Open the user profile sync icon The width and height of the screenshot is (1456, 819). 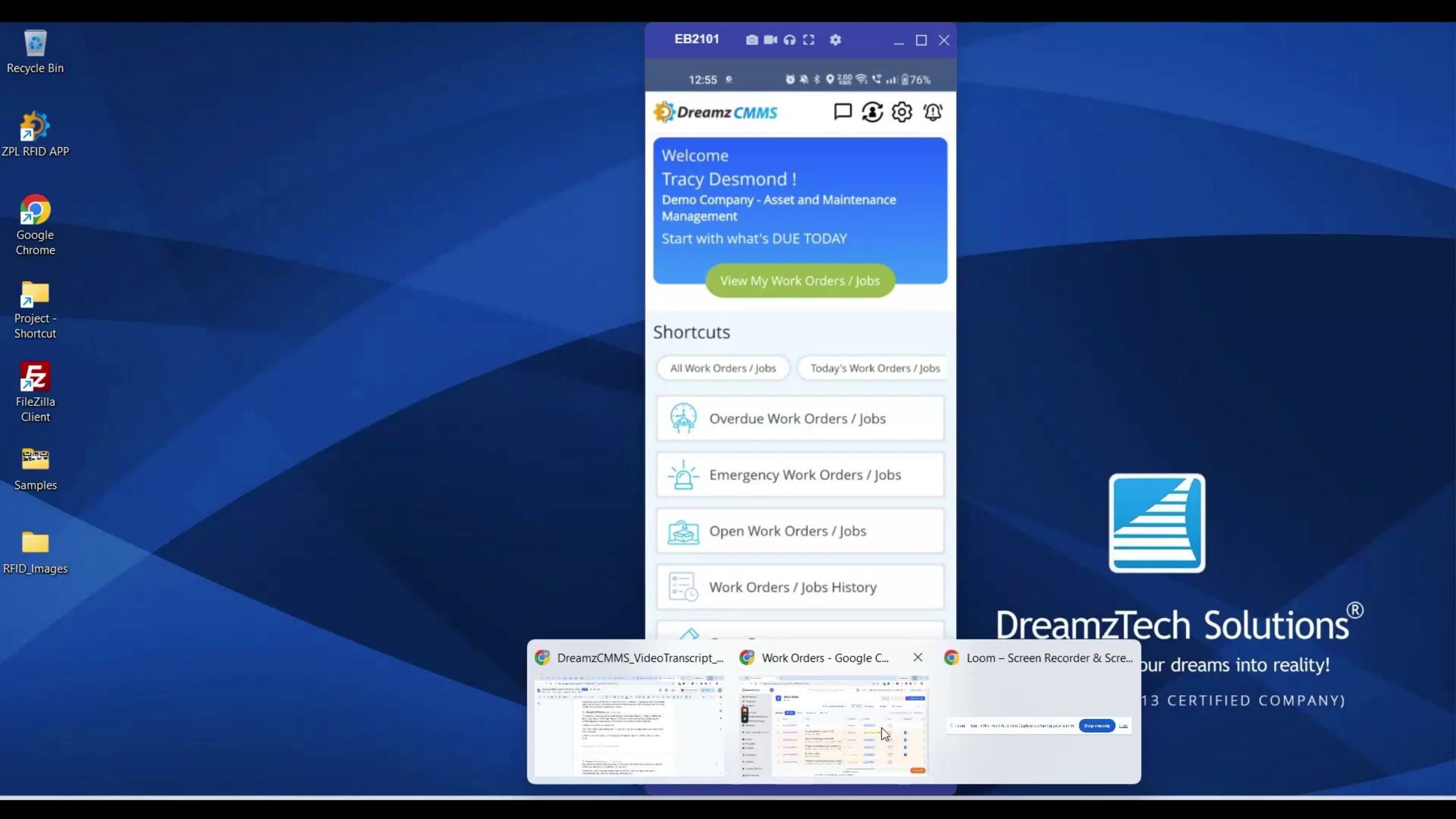[872, 112]
